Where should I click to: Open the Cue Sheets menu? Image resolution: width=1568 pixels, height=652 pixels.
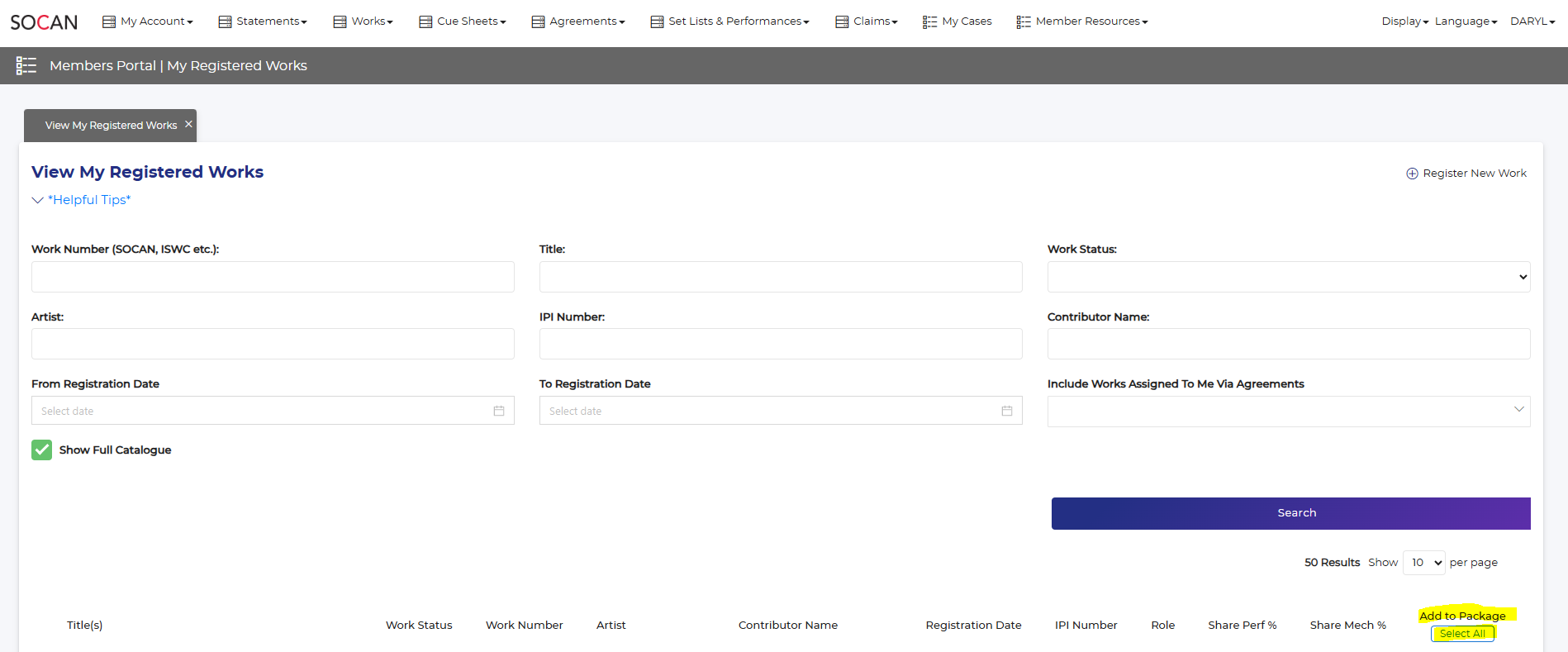[x=463, y=21]
